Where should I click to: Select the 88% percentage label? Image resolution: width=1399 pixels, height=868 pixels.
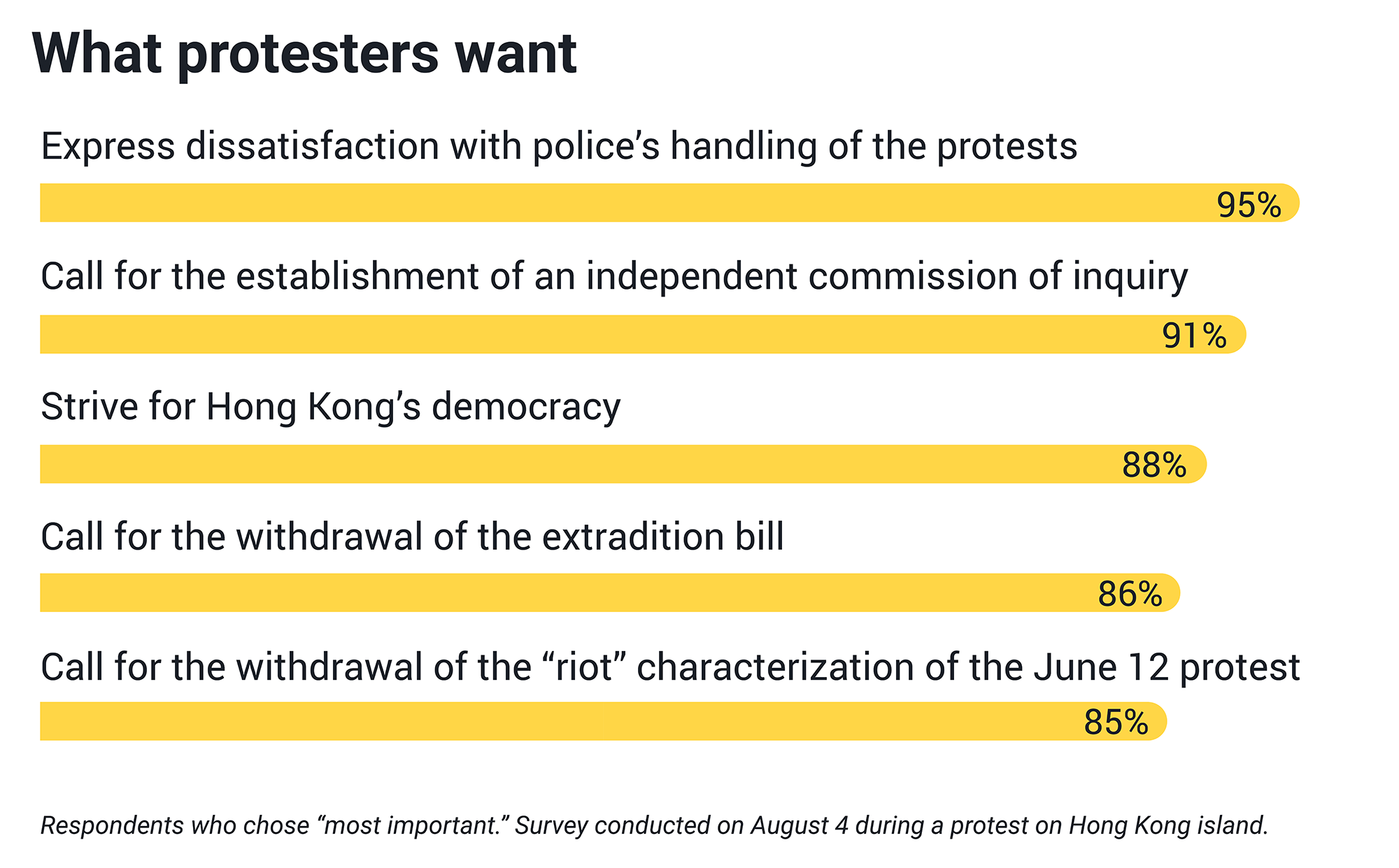tap(1154, 465)
